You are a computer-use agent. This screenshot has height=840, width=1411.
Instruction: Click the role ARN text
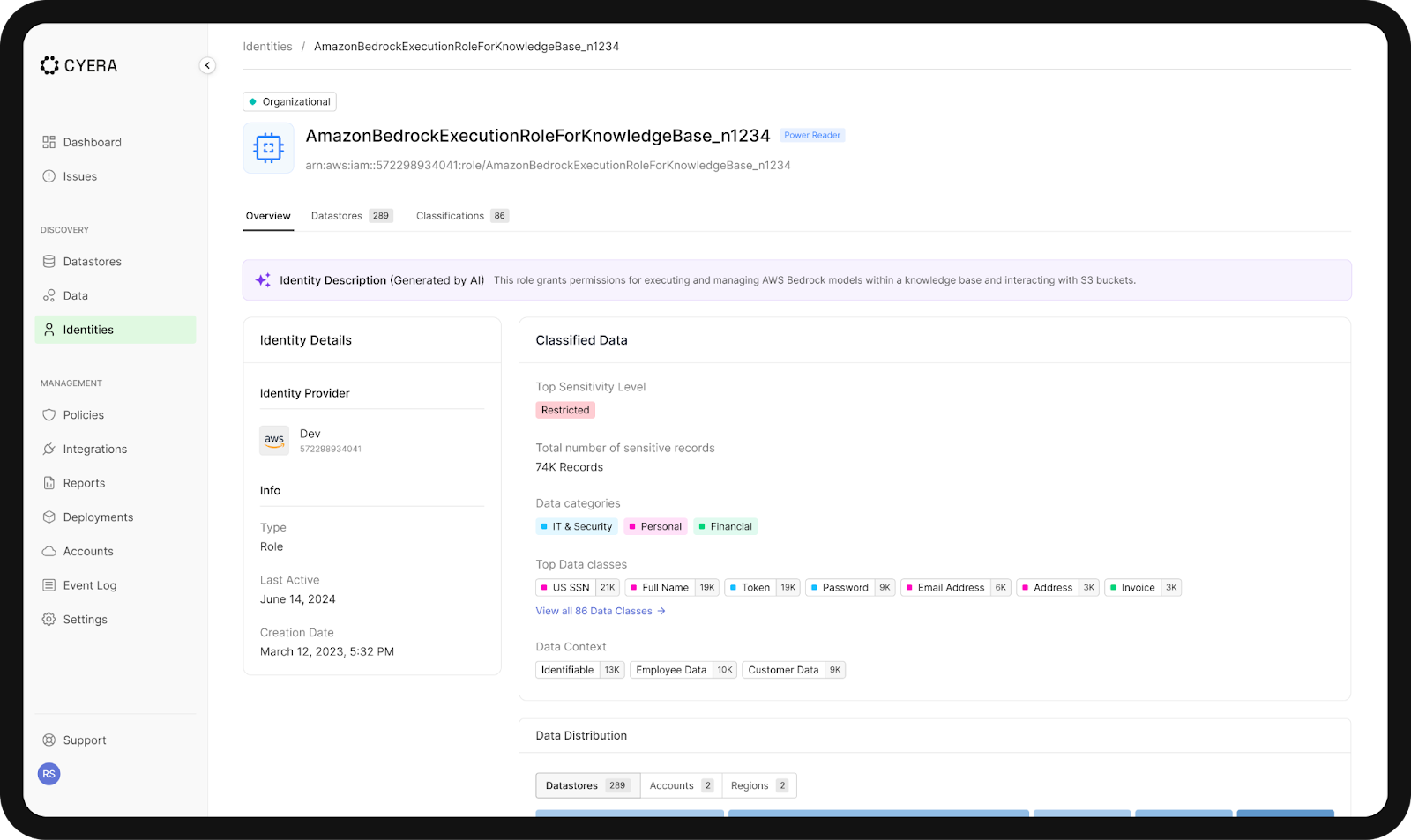pos(548,166)
